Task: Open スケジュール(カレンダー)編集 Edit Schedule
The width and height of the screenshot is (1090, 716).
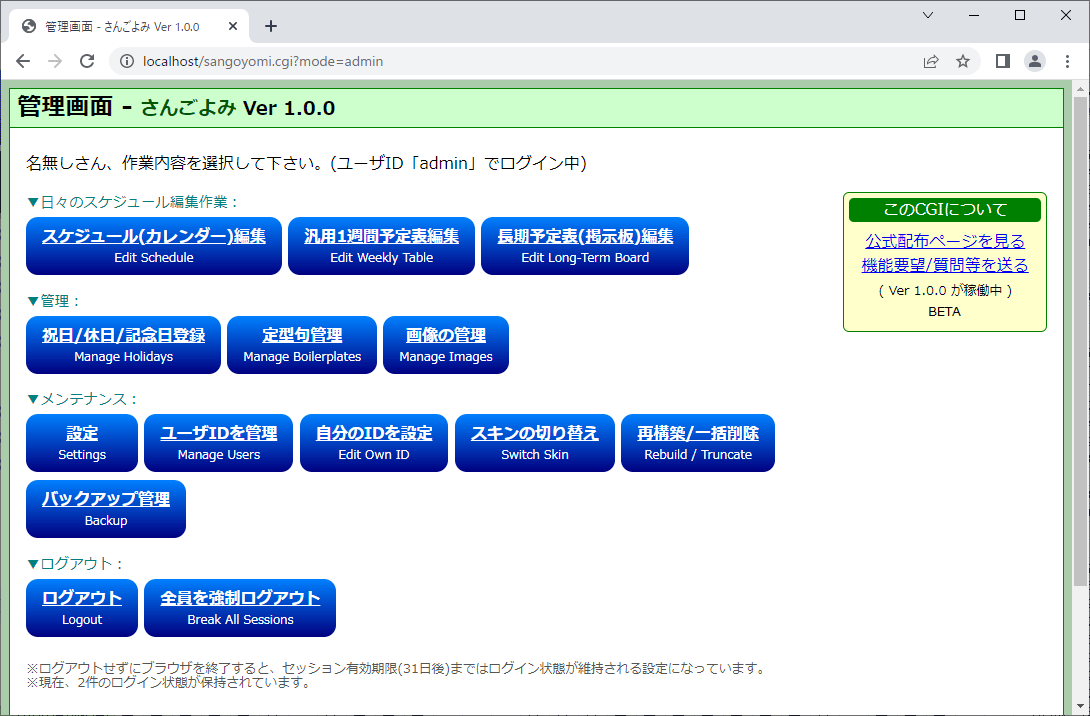Action: pyautogui.click(x=154, y=246)
